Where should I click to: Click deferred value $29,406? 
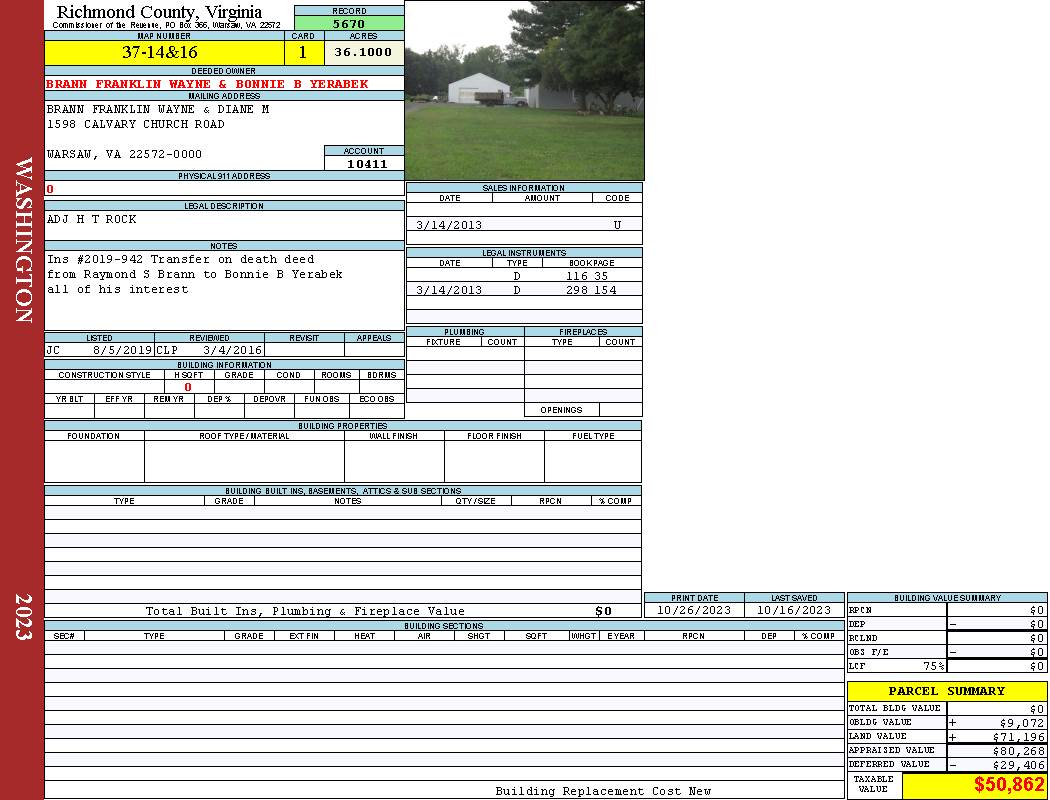click(x=1019, y=765)
